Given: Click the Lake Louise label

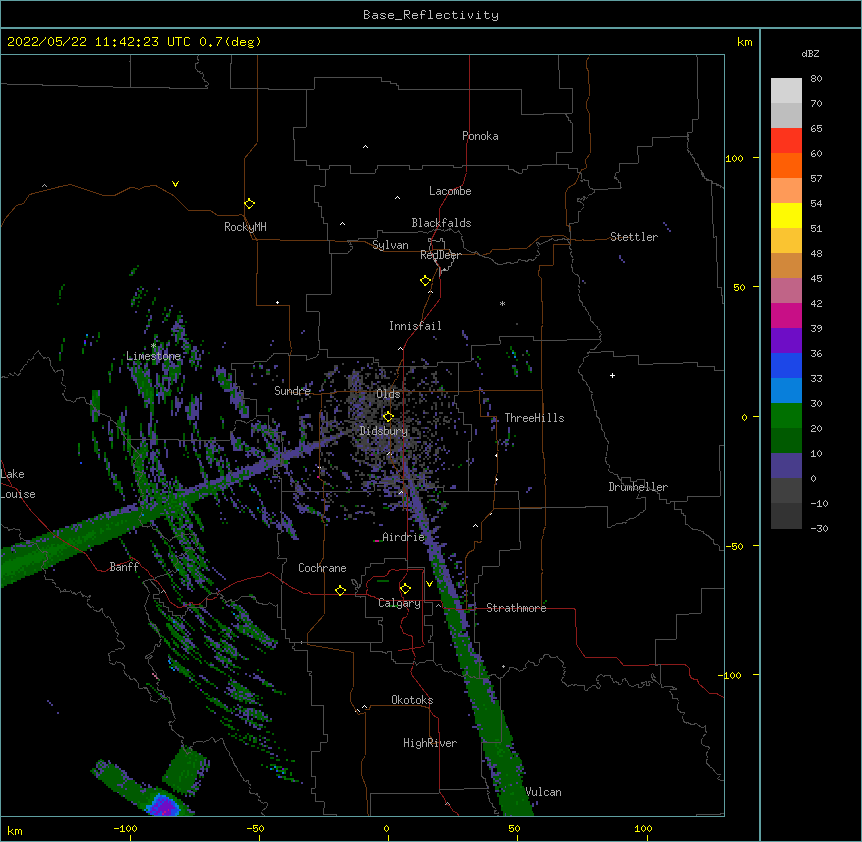Looking at the screenshot, I should 18,484.
